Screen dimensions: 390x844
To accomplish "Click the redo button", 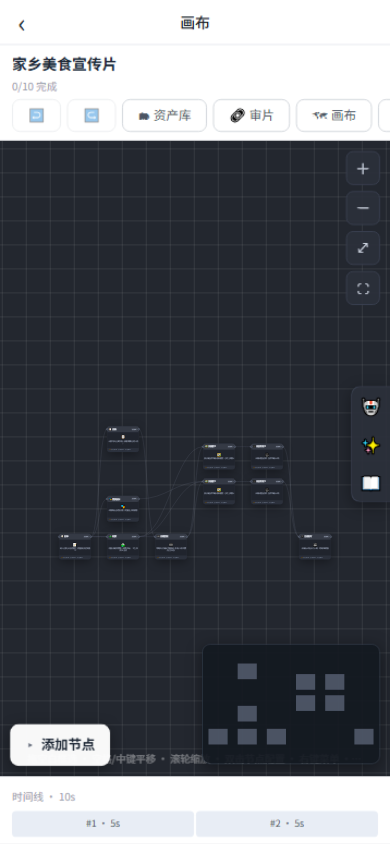I will 91,115.
